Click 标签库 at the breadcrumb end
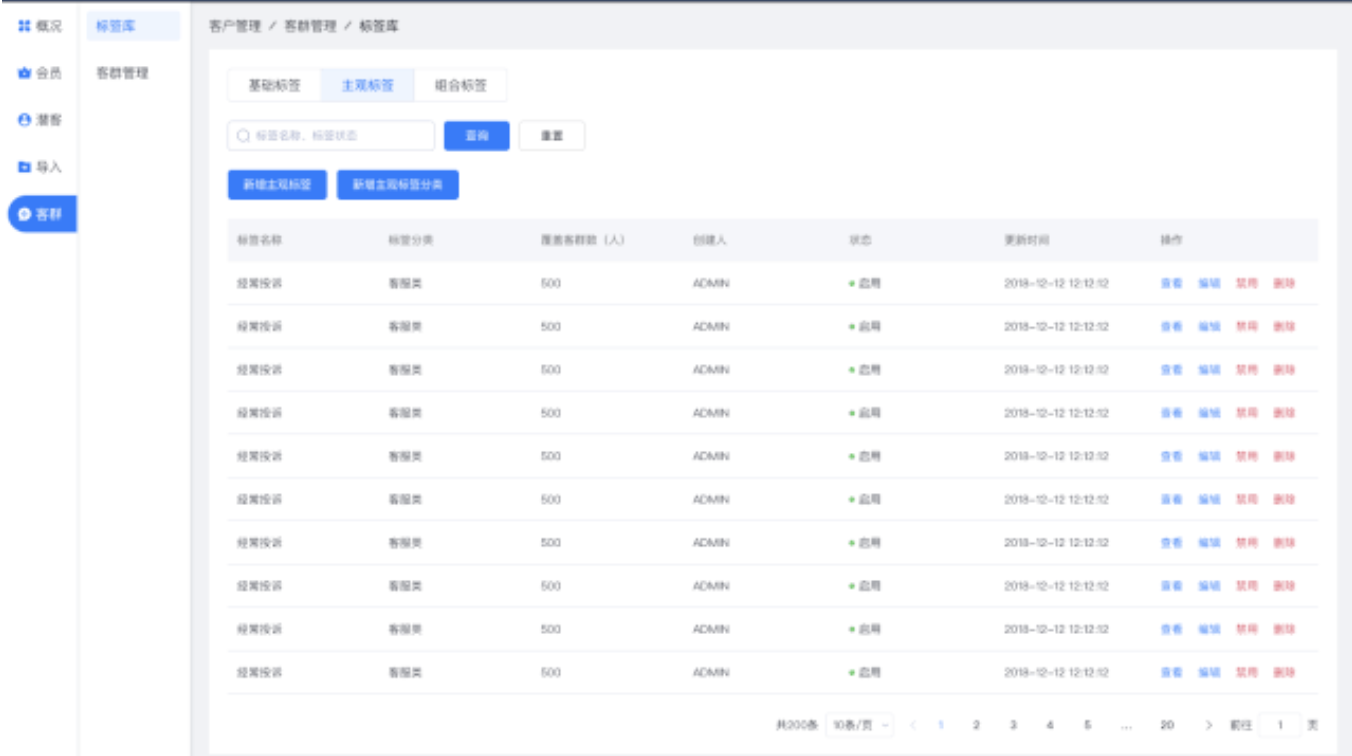The height and width of the screenshot is (756, 1352). (x=379, y=27)
